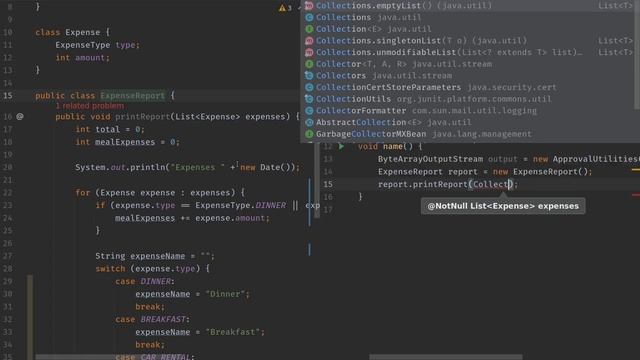The height and width of the screenshot is (360, 640).
Task: Choose Collections.unmodifiableList suggestion
Action: click(469, 52)
